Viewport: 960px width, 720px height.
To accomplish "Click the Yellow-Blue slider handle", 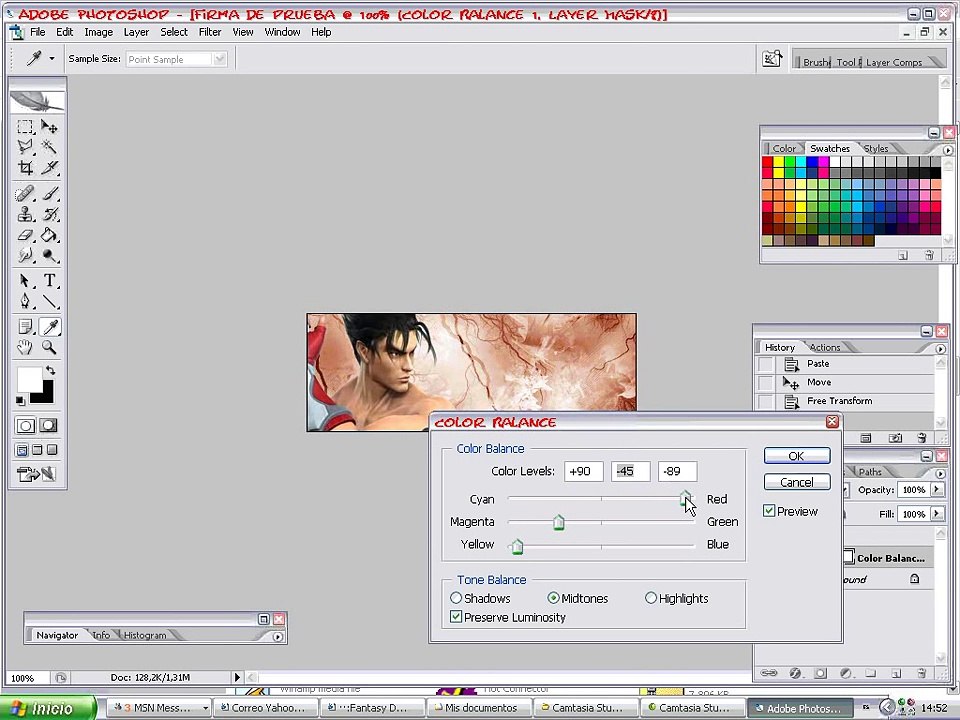I will tap(517, 546).
